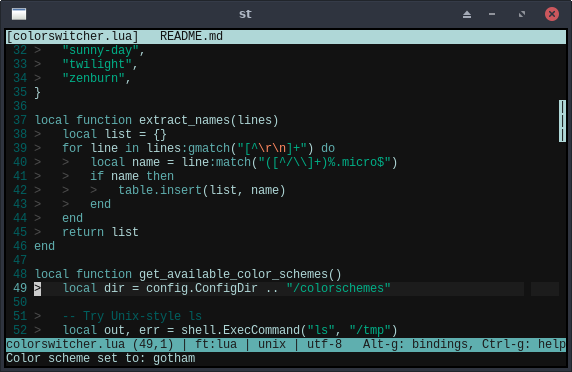Click the utf-8 encoding indicator

[x=324, y=344]
